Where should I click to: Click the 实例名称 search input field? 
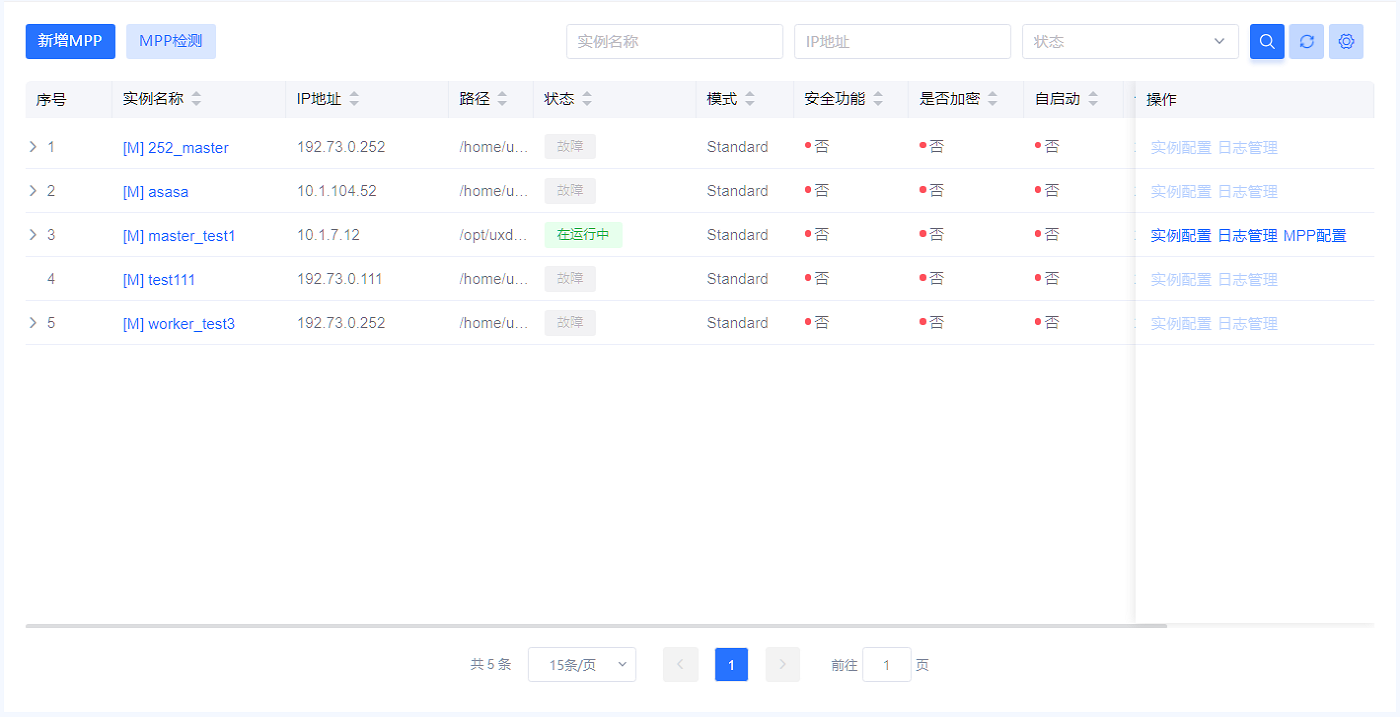pyautogui.click(x=674, y=42)
